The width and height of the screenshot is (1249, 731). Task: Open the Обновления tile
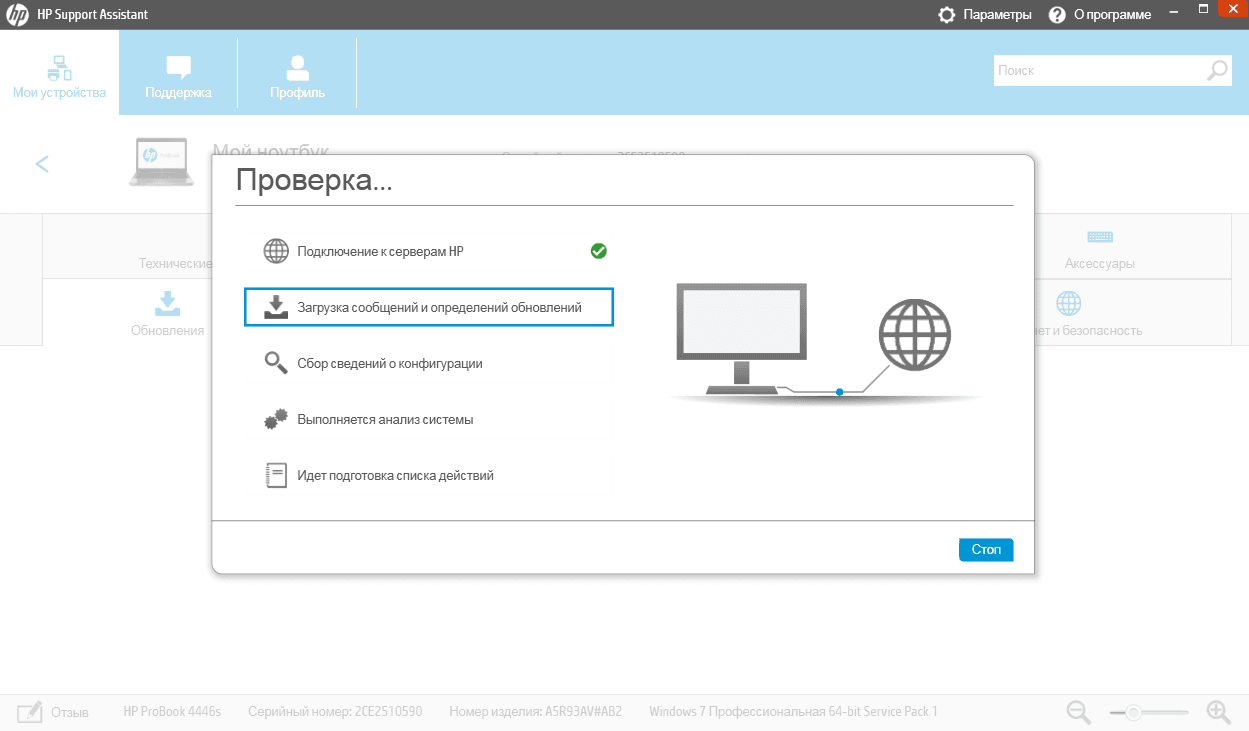[x=167, y=312]
